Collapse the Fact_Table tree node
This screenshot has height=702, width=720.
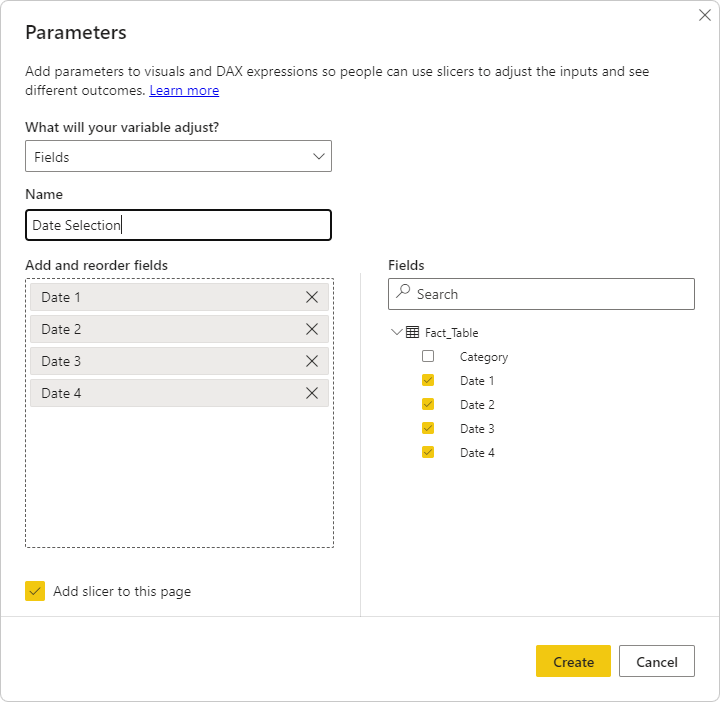(x=397, y=333)
